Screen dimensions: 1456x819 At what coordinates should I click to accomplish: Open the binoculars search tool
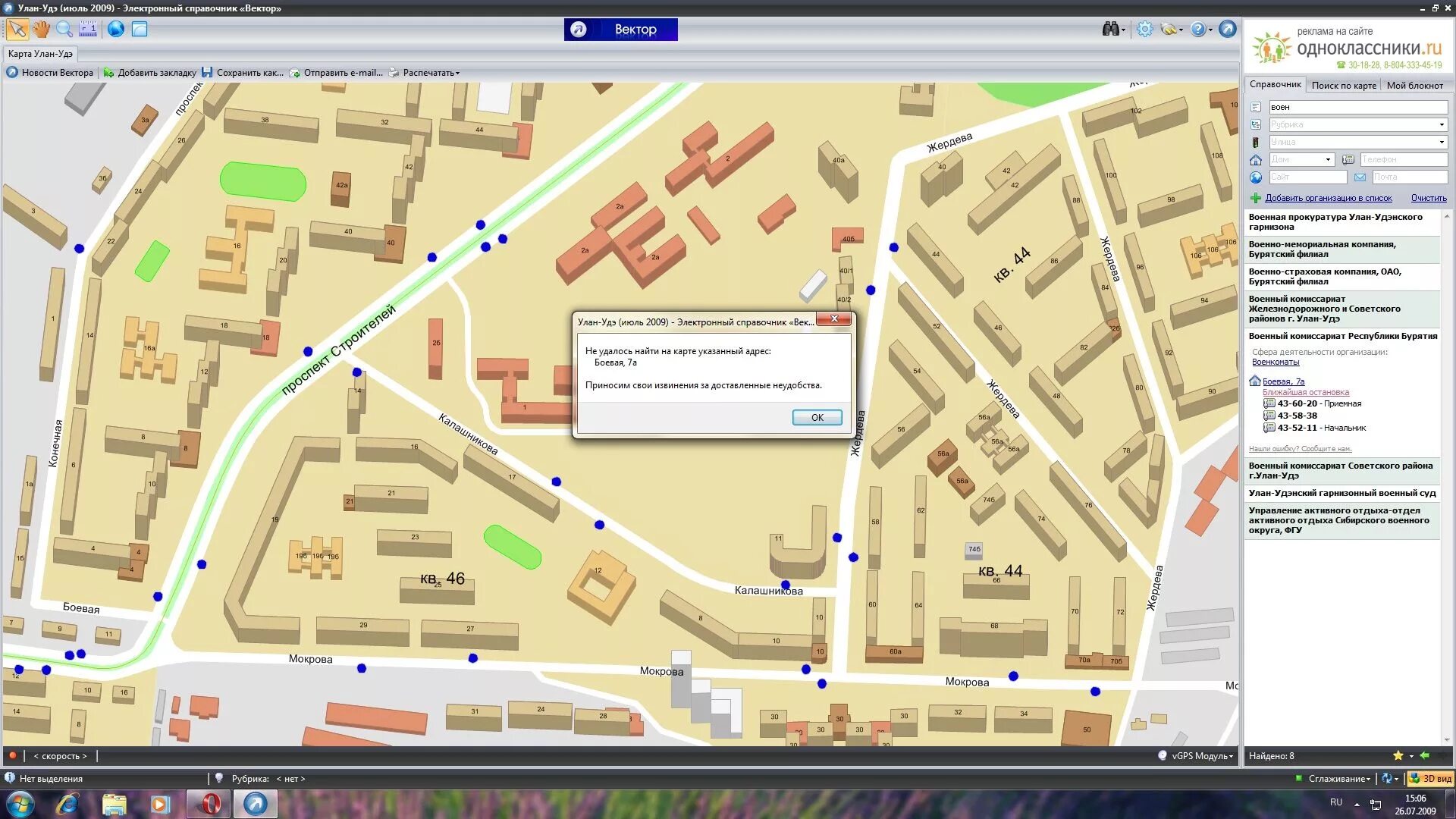tap(1112, 29)
